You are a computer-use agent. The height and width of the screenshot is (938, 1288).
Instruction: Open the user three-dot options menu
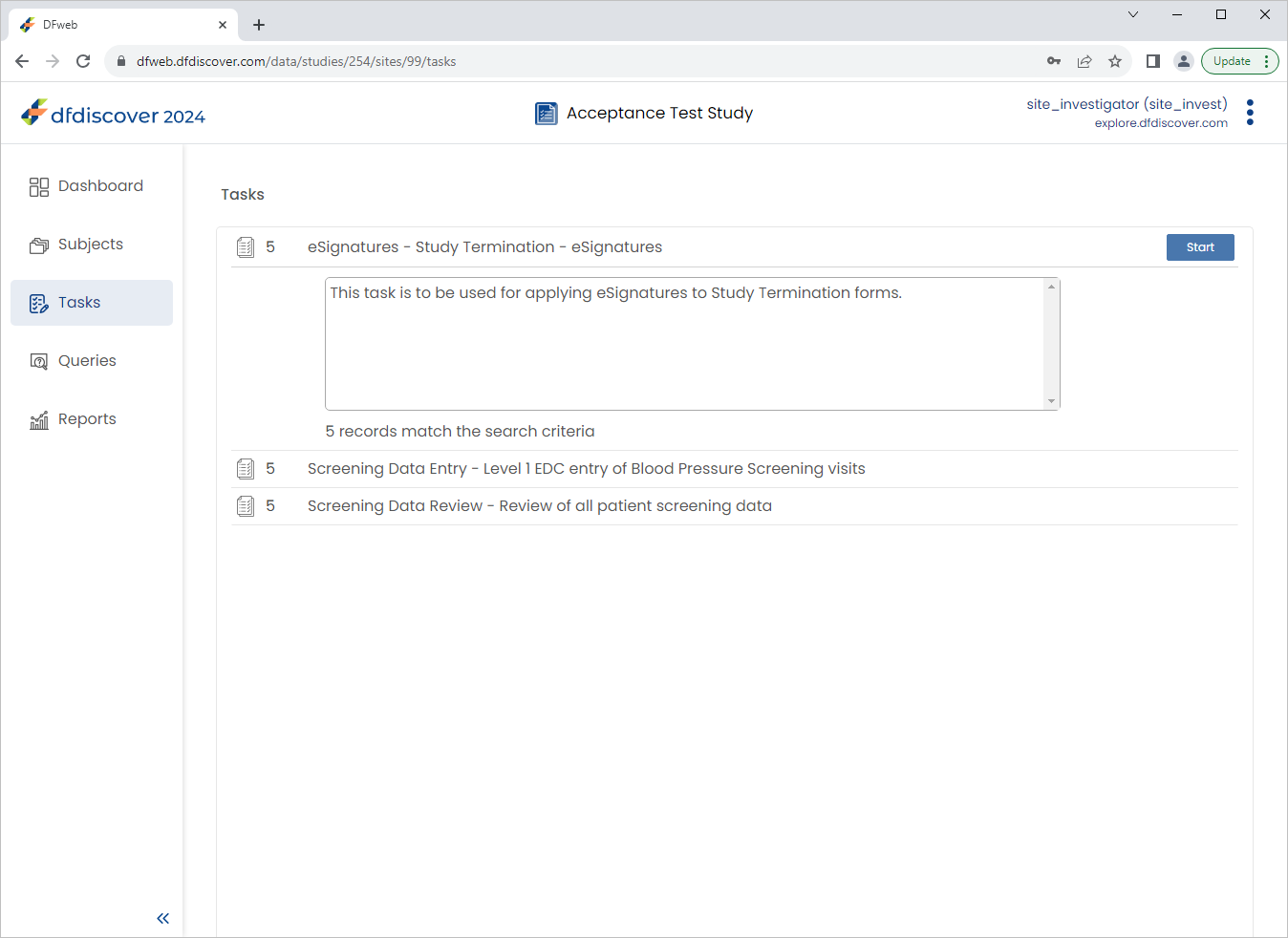(x=1250, y=113)
